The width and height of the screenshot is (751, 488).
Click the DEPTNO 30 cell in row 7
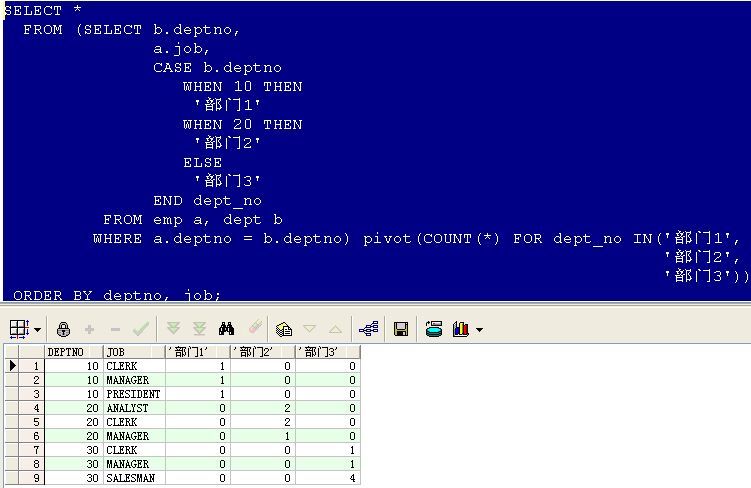[x=73, y=450]
